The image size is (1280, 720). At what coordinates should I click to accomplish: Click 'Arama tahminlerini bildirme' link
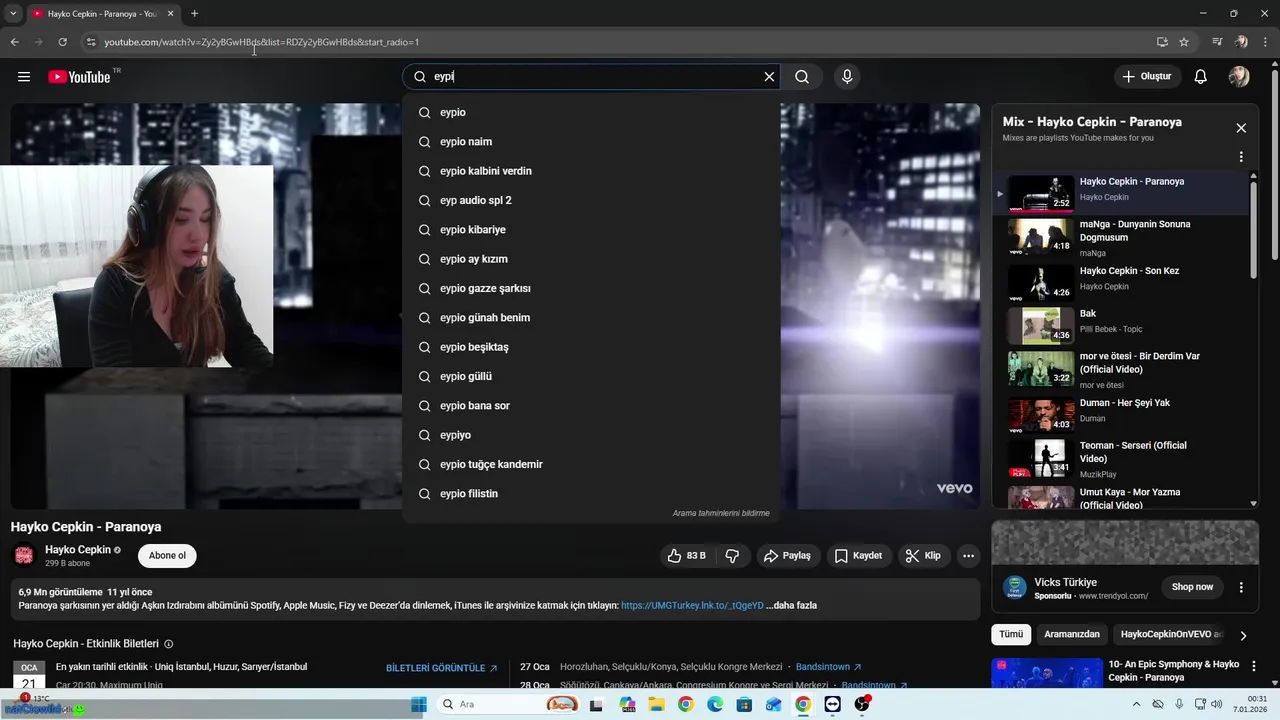[x=721, y=513]
